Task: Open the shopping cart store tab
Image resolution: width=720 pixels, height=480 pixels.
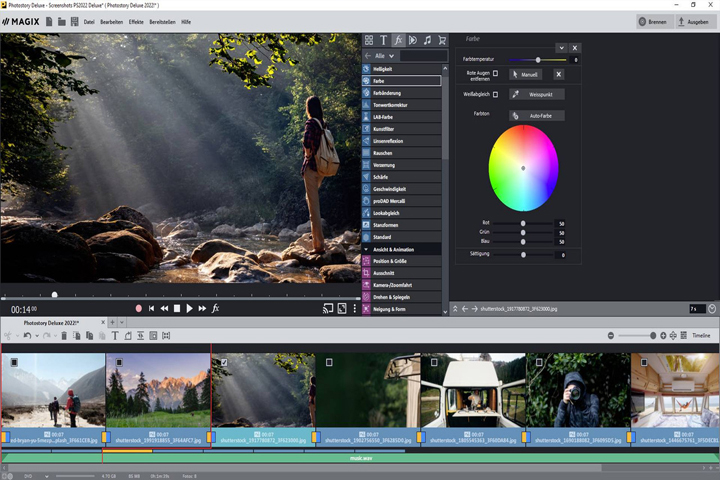Action: pos(442,40)
